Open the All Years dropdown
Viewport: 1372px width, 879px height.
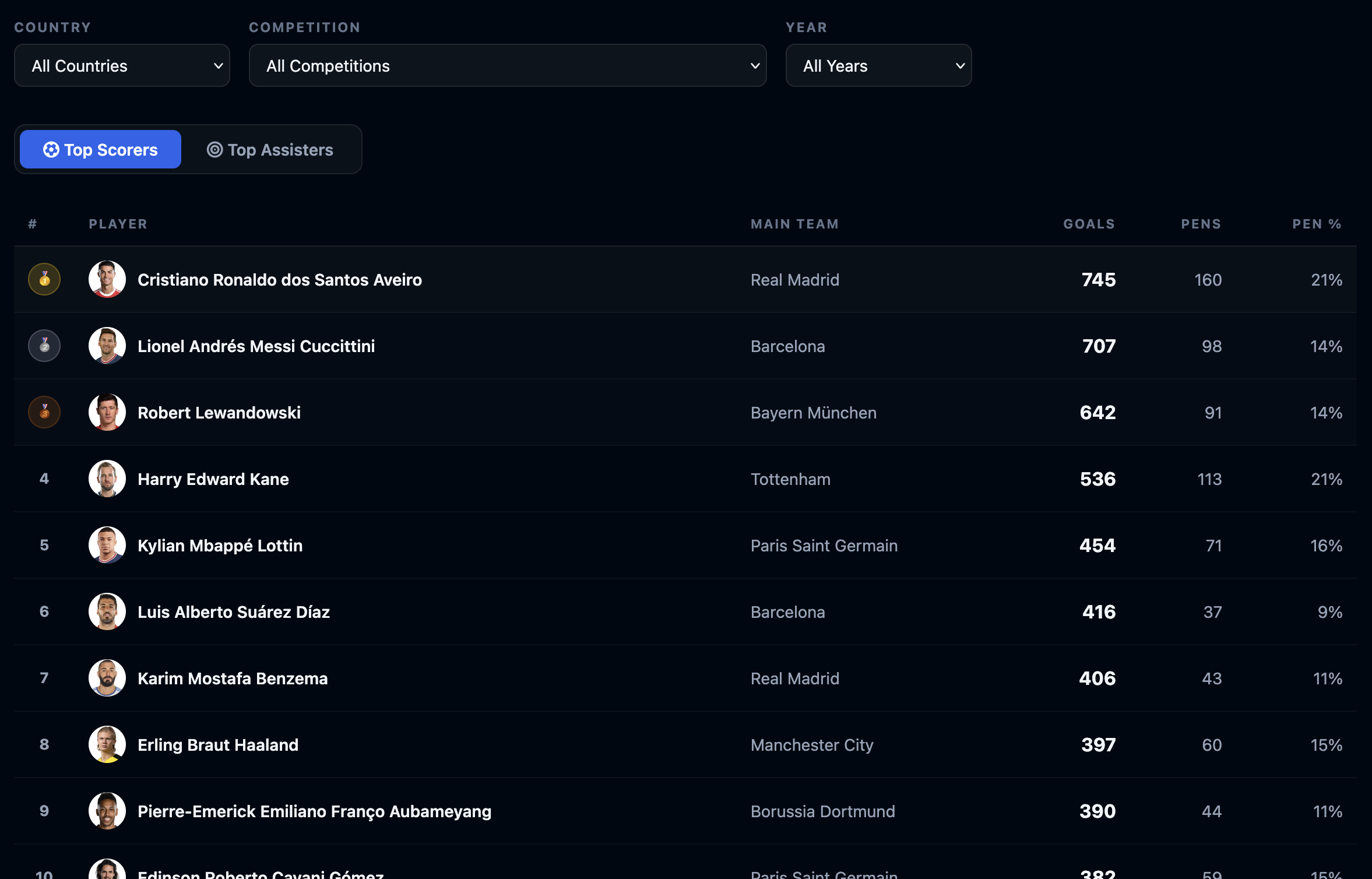click(878, 65)
